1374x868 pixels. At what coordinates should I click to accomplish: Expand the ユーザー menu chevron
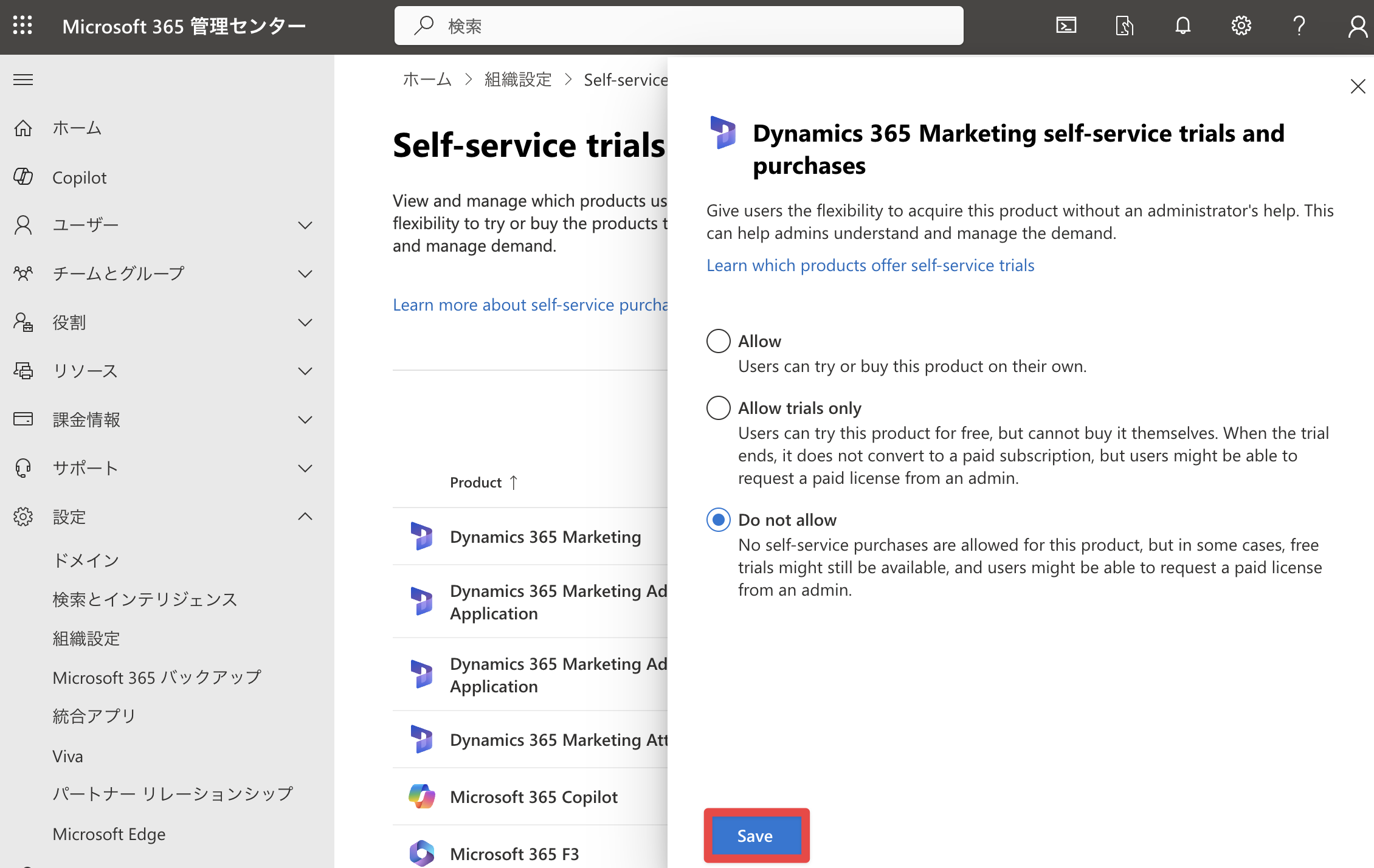(x=305, y=226)
